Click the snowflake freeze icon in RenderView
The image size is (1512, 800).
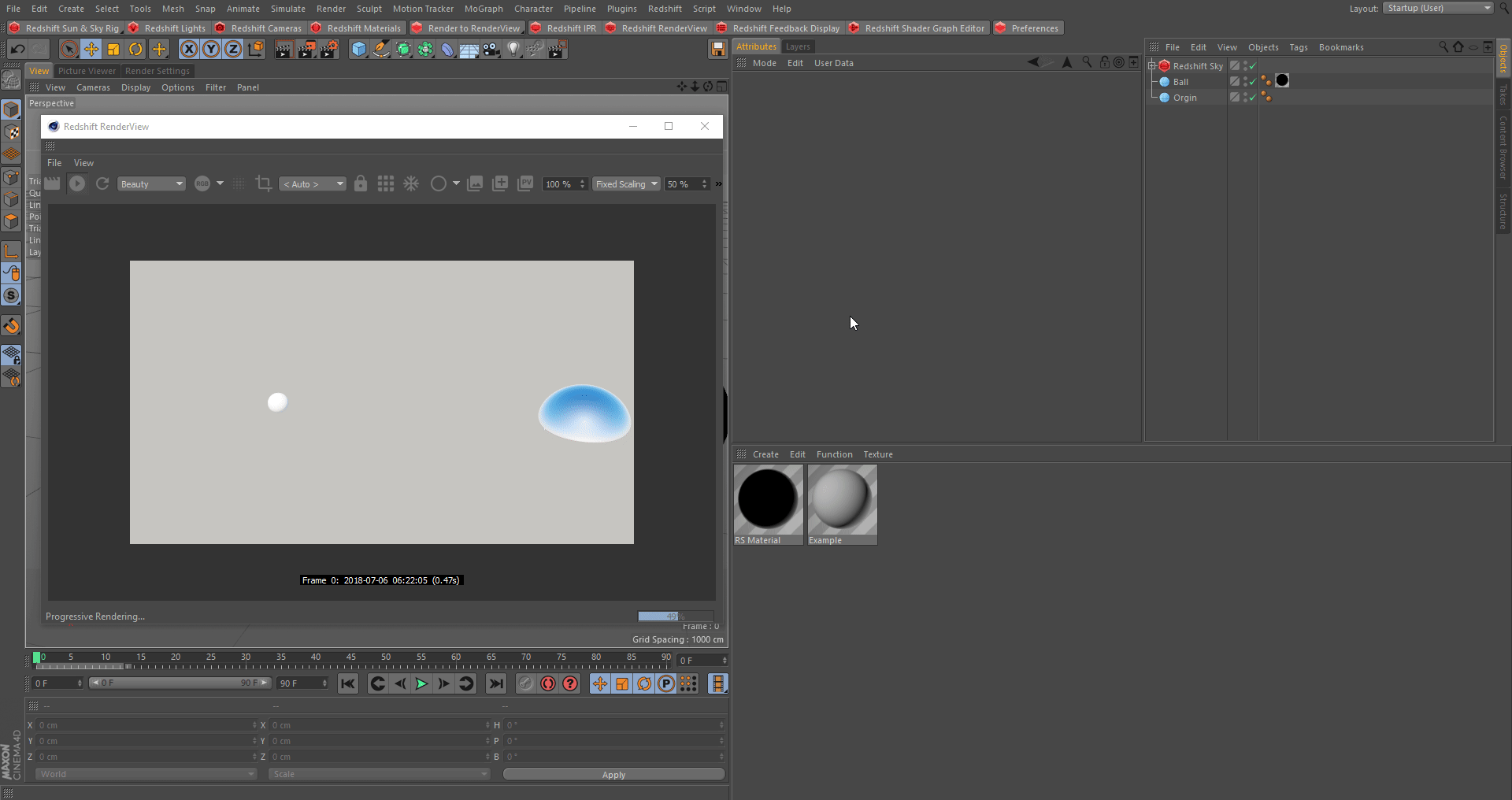(x=411, y=183)
